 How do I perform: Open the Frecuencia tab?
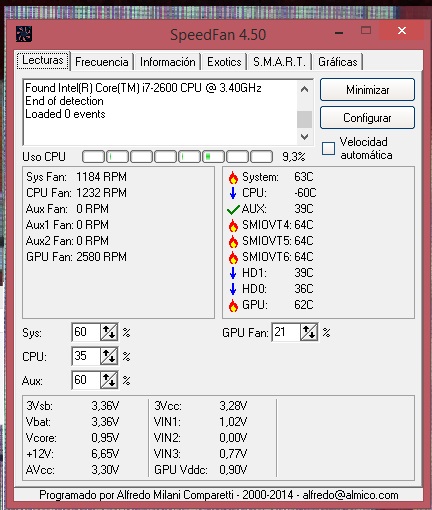coord(102,62)
